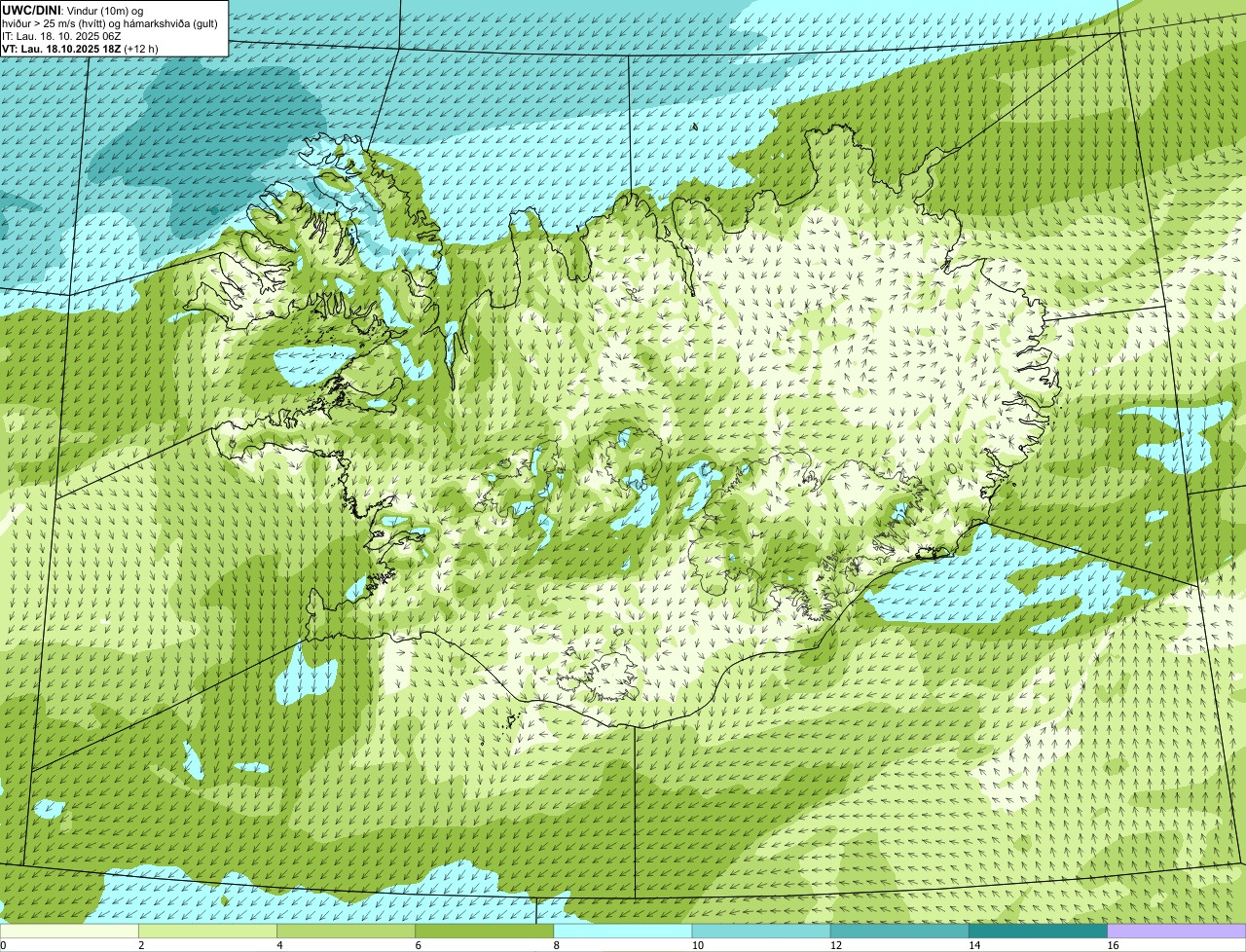This screenshot has height=952, width=1246.
Task: Click the legend scale label "0"
Action: (x=3, y=945)
